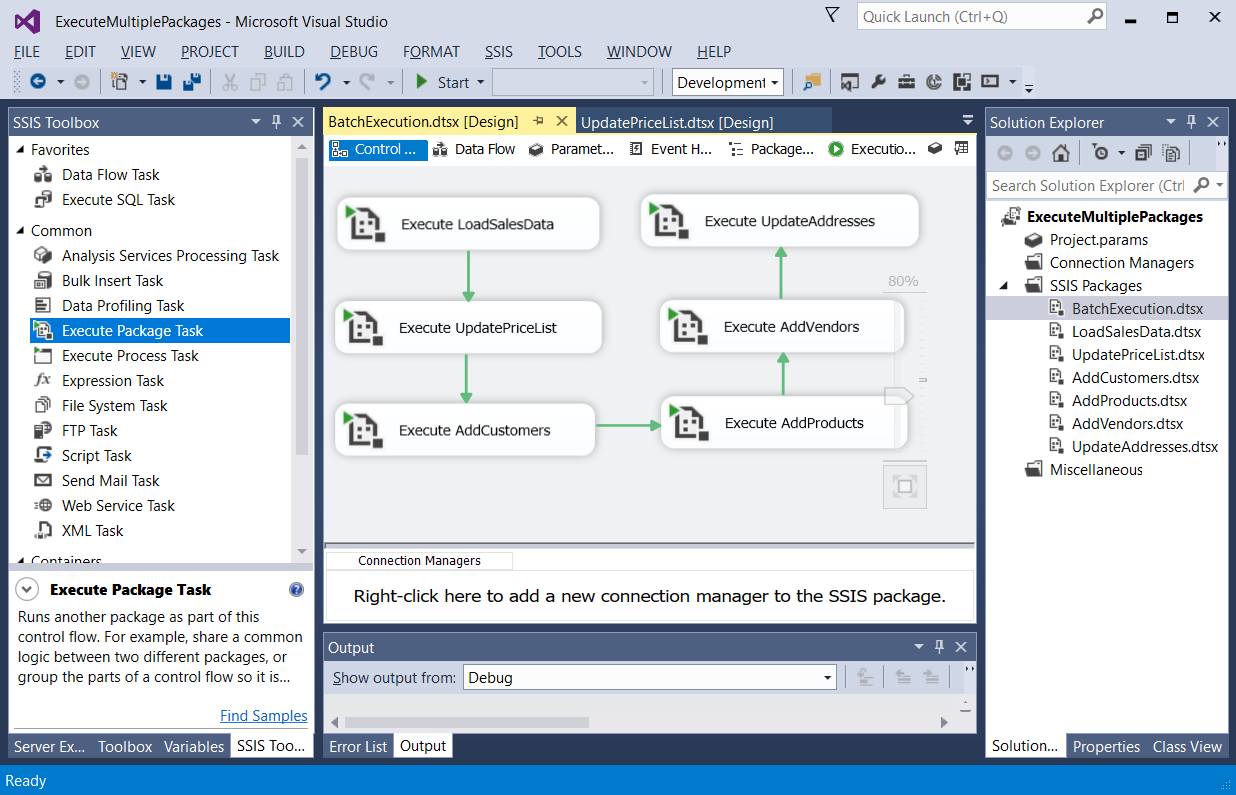The height and width of the screenshot is (795, 1236).
Task: Open the SSIS menu
Action: [499, 51]
